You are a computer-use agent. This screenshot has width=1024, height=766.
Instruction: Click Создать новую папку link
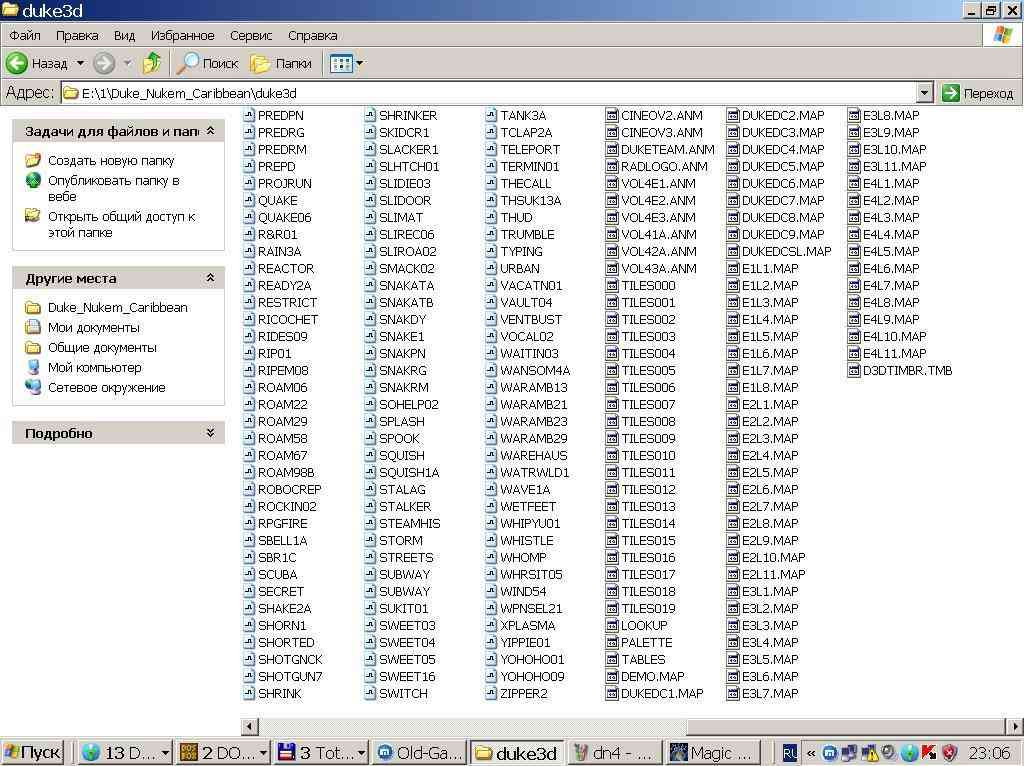pos(111,160)
